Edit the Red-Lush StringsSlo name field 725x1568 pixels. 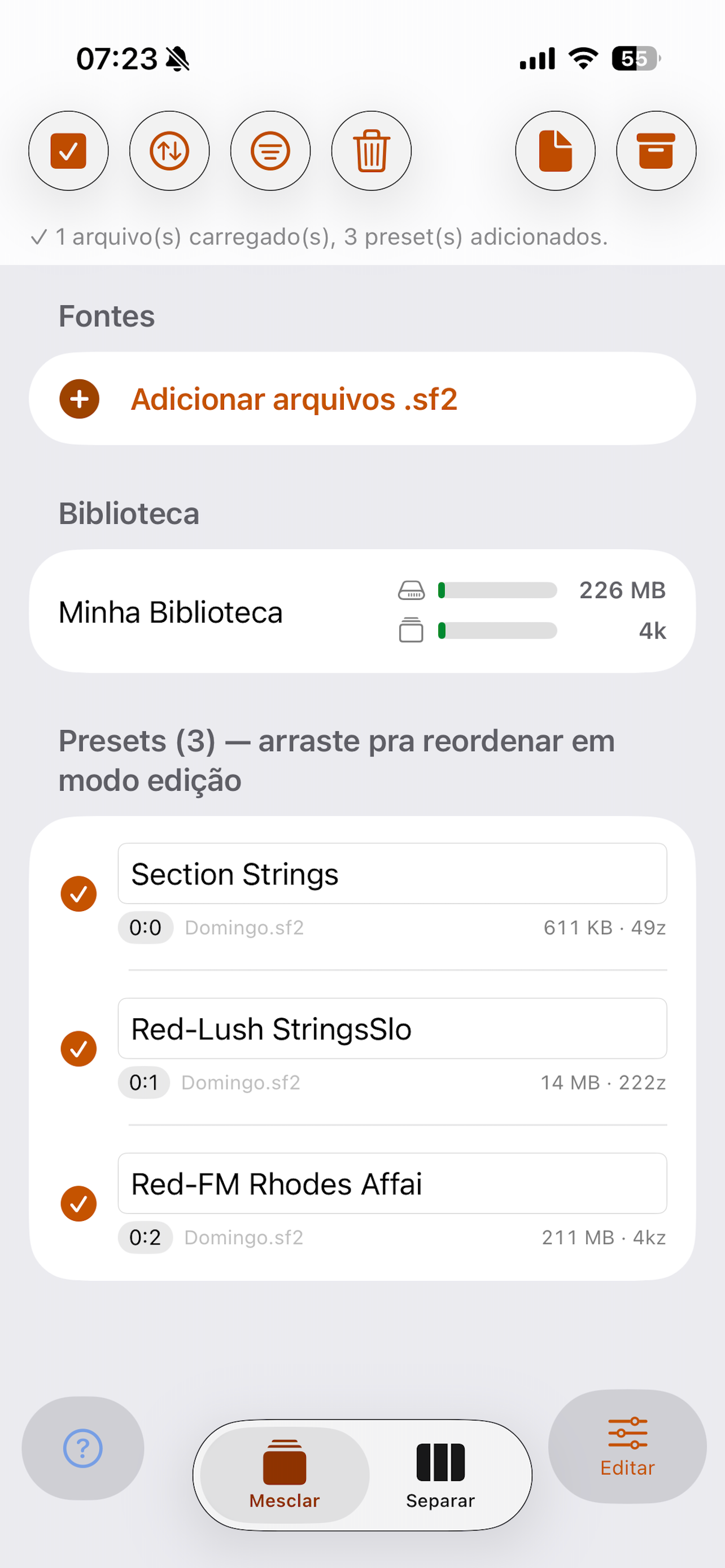click(x=392, y=1029)
